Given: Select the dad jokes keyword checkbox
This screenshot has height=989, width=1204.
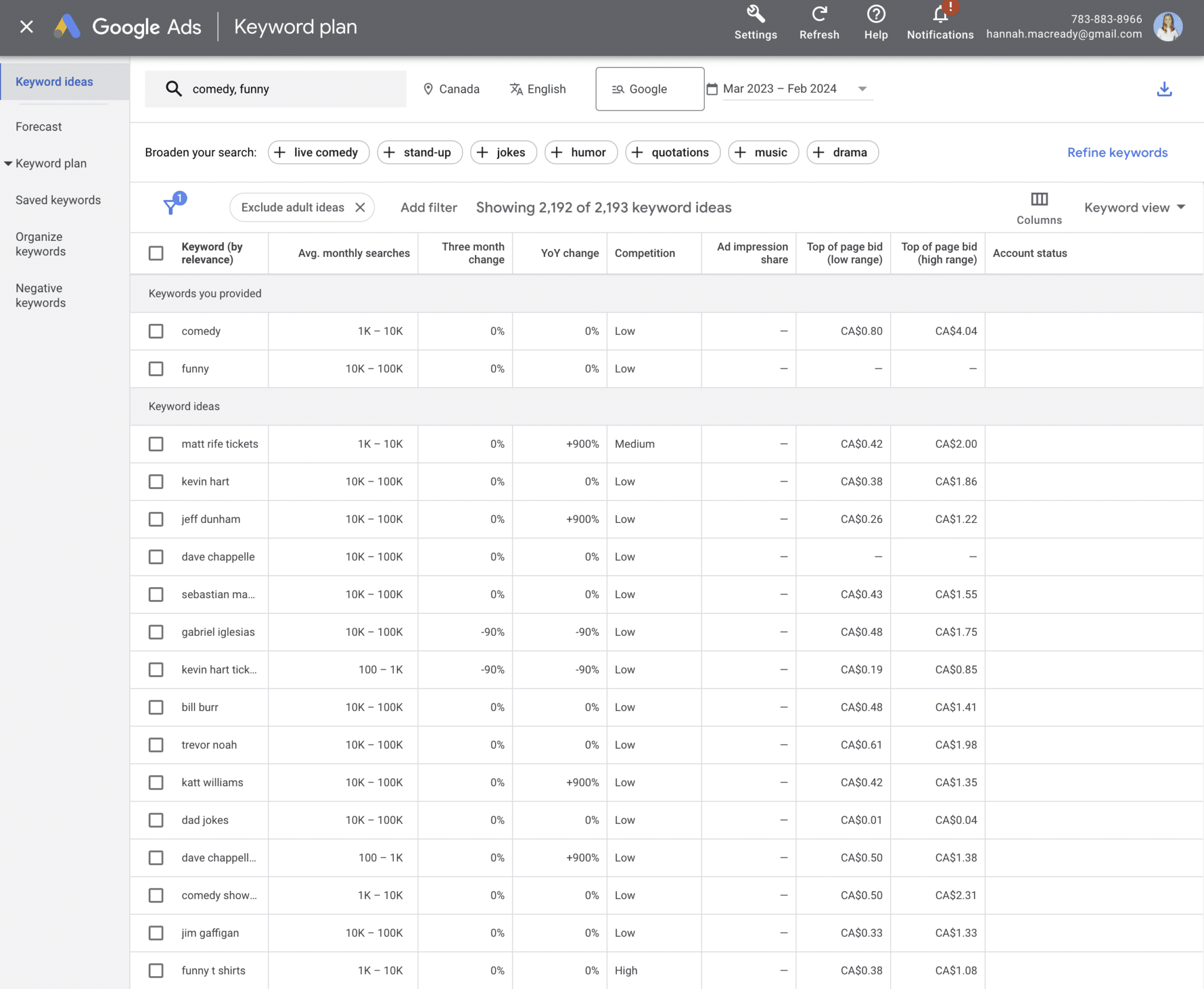Looking at the screenshot, I should (x=156, y=820).
